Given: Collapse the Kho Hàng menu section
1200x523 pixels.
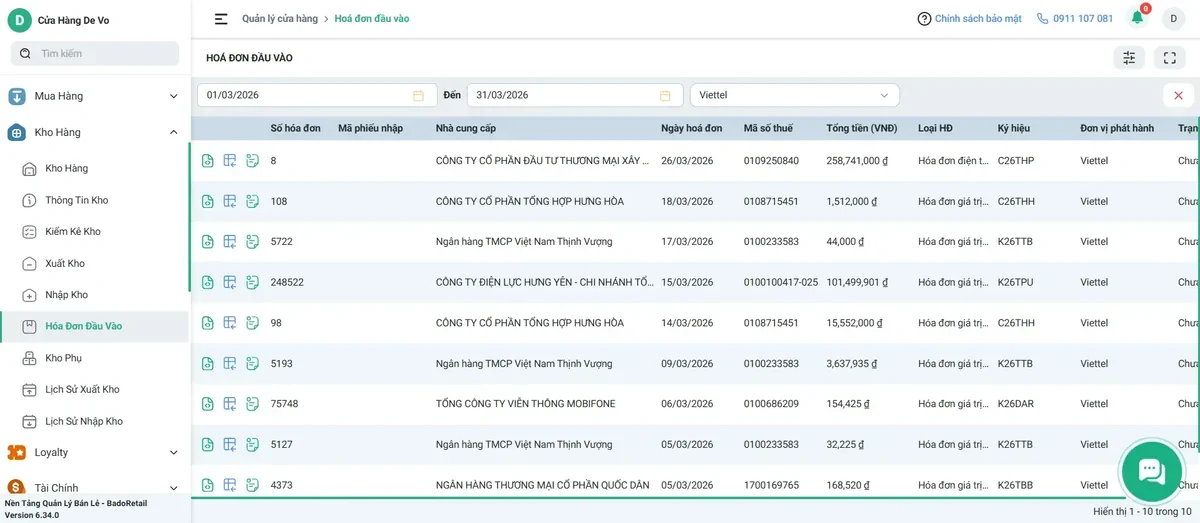Looking at the screenshot, I should coord(95,132).
